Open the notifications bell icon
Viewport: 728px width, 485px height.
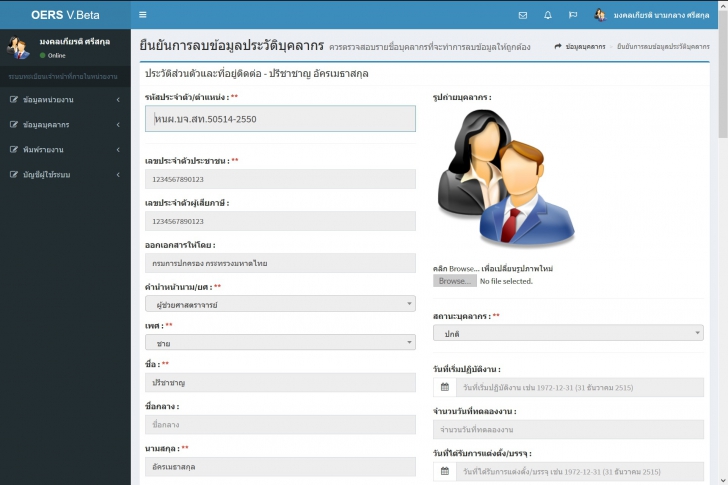point(548,15)
